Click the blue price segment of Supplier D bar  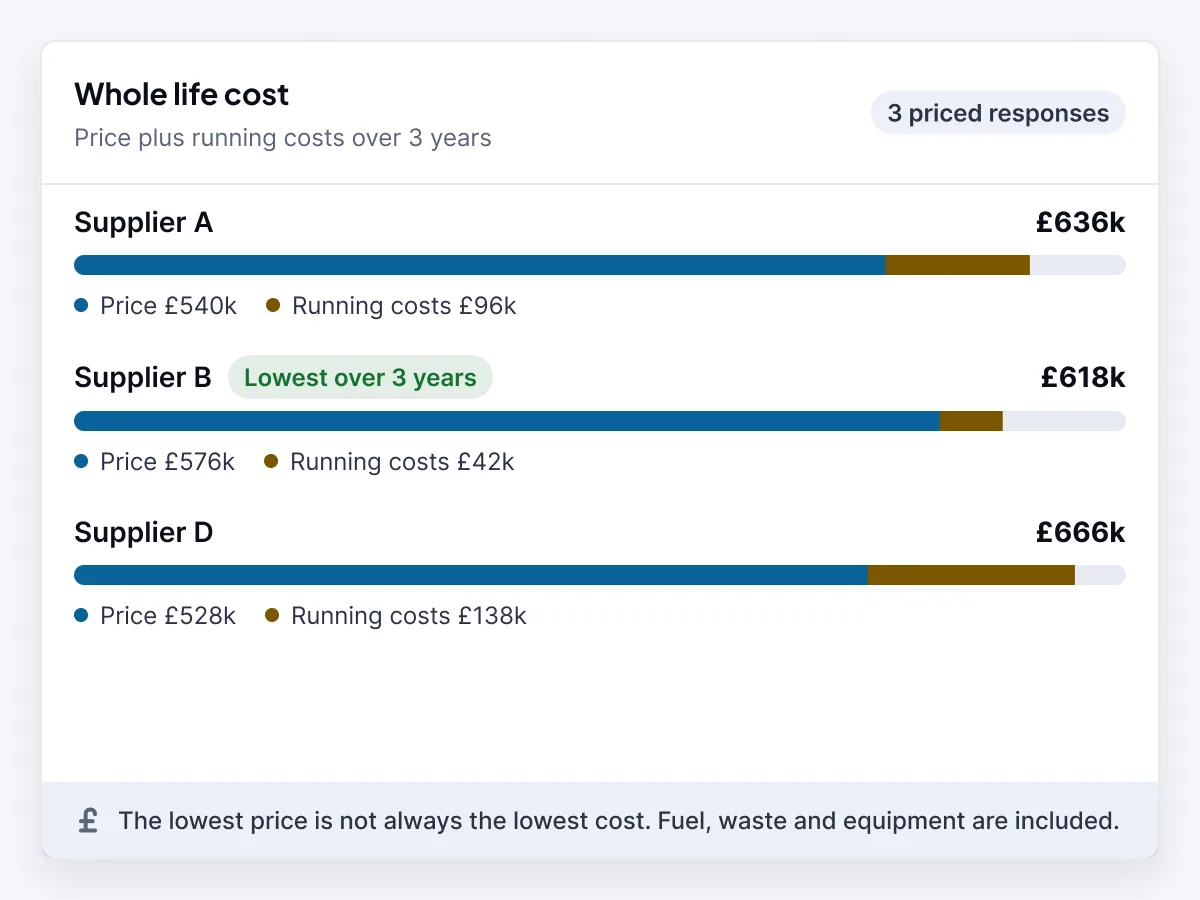click(x=471, y=575)
